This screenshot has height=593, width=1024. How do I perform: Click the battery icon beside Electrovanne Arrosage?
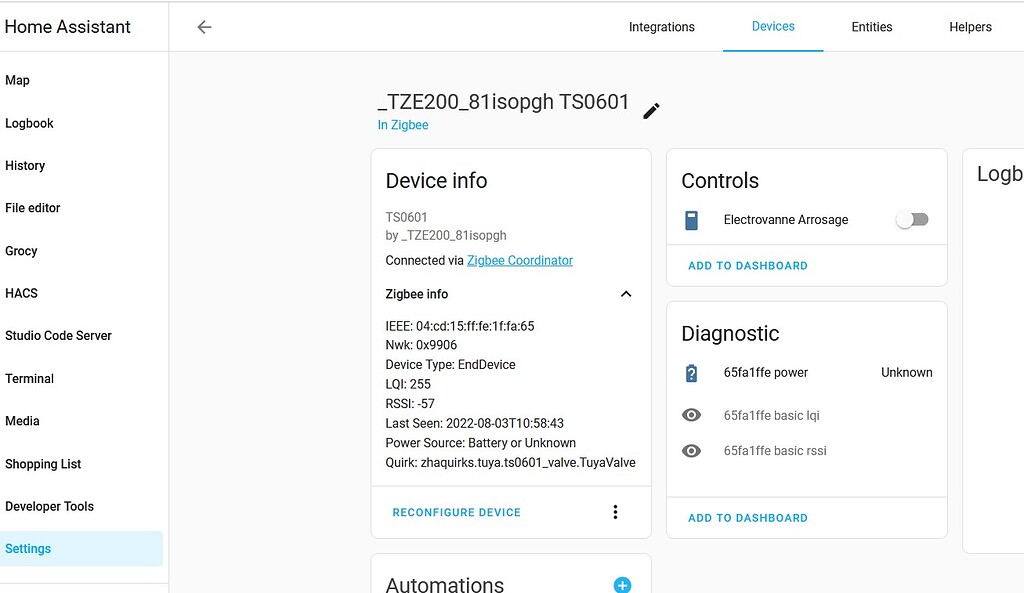coord(691,219)
